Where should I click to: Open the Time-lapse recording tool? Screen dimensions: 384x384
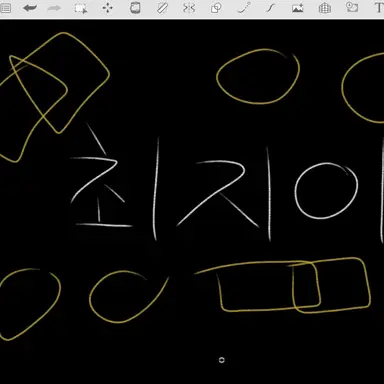coord(352,7)
